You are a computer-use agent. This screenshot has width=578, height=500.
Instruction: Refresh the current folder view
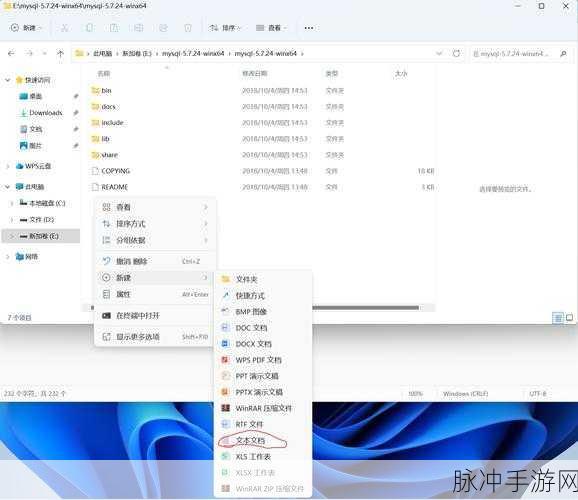point(456,53)
